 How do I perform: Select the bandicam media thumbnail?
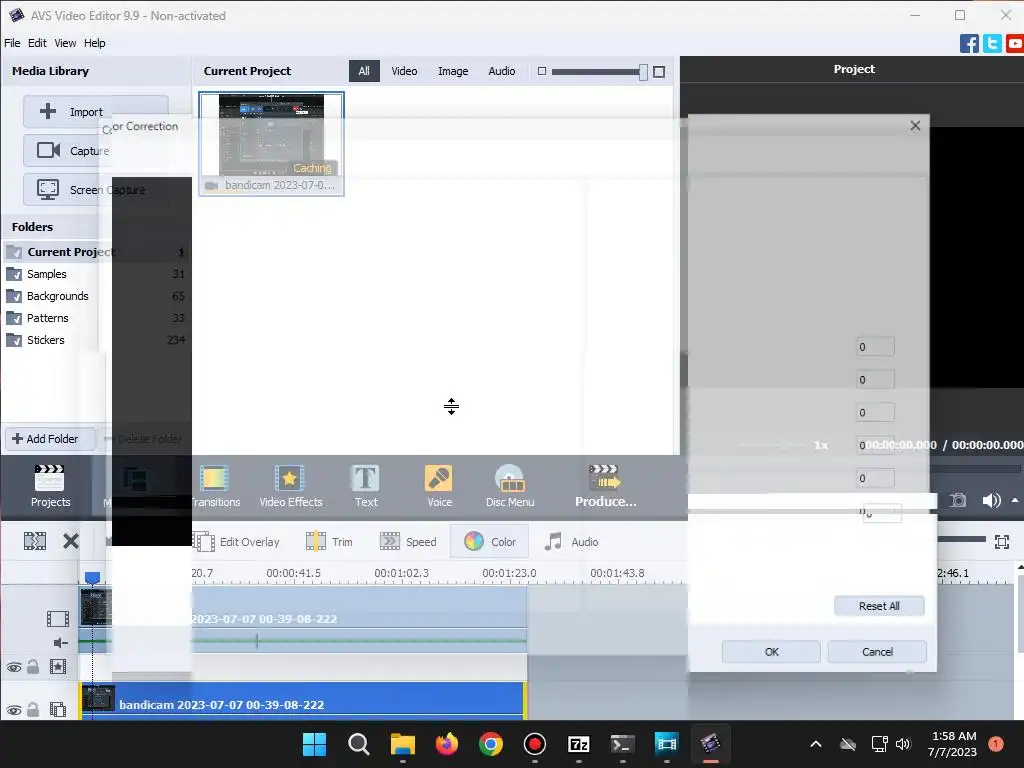(271, 144)
